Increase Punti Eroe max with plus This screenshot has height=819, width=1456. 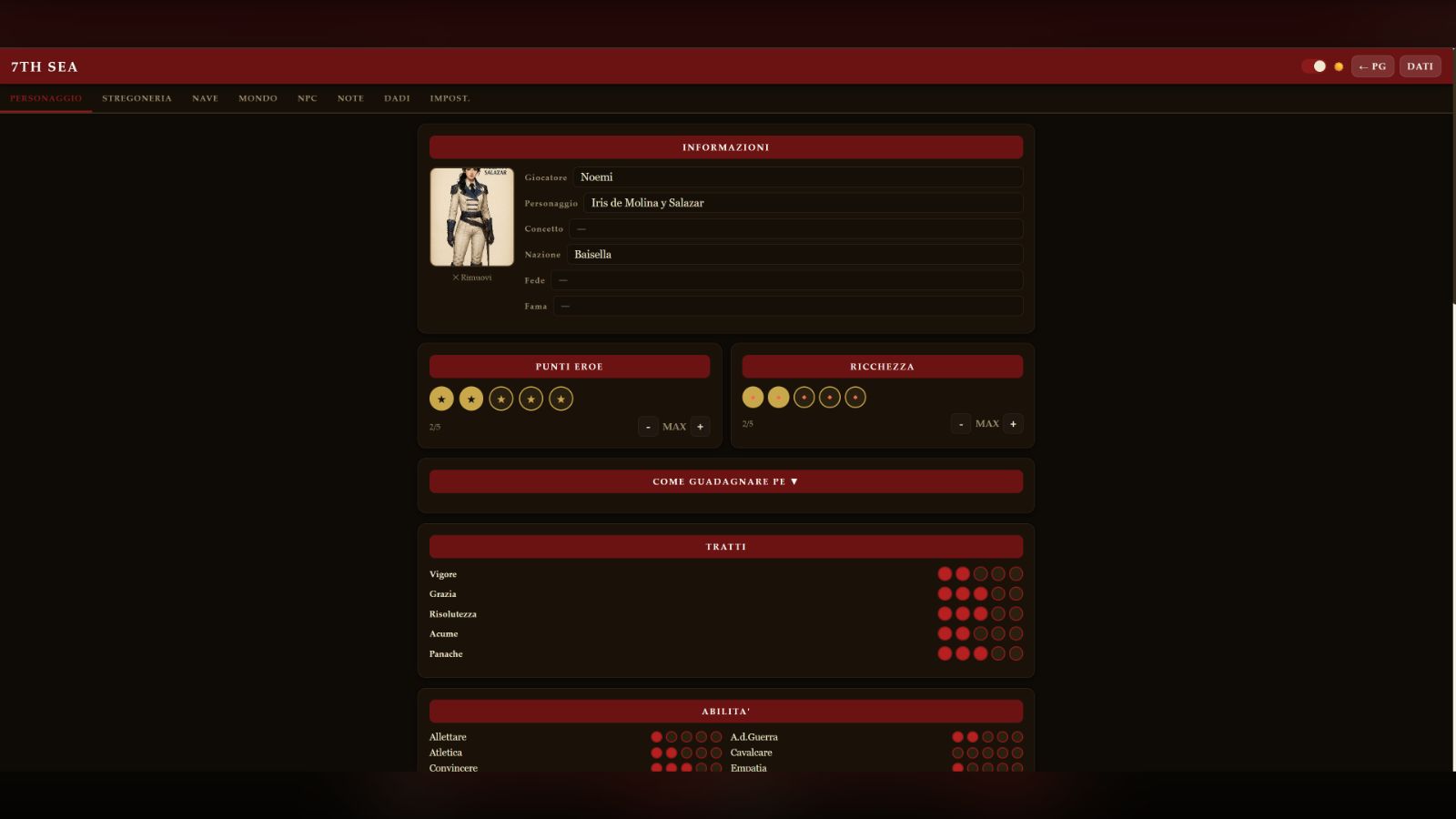tap(700, 427)
